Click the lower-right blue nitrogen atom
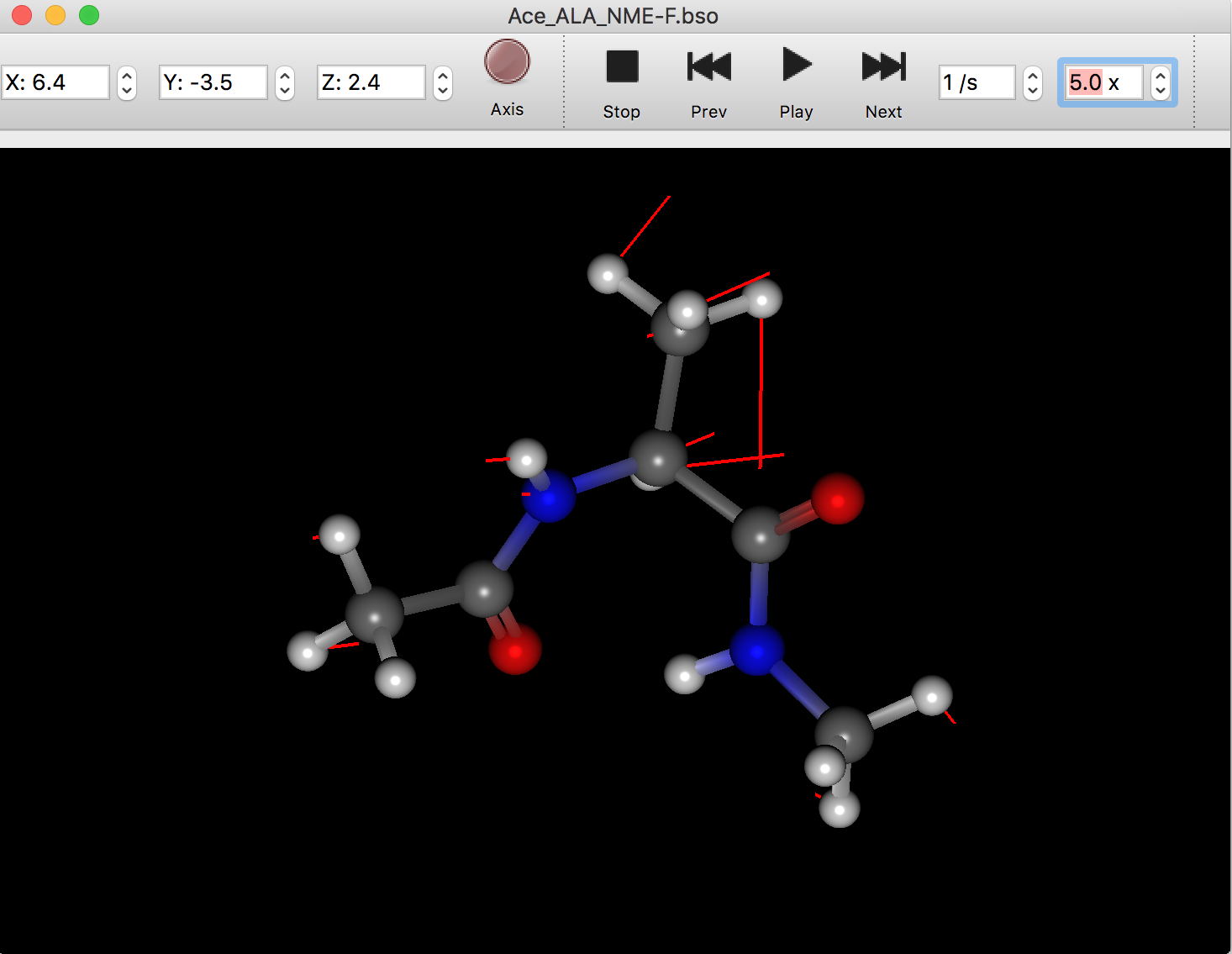This screenshot has width=1232, height=954. point(756,650)
